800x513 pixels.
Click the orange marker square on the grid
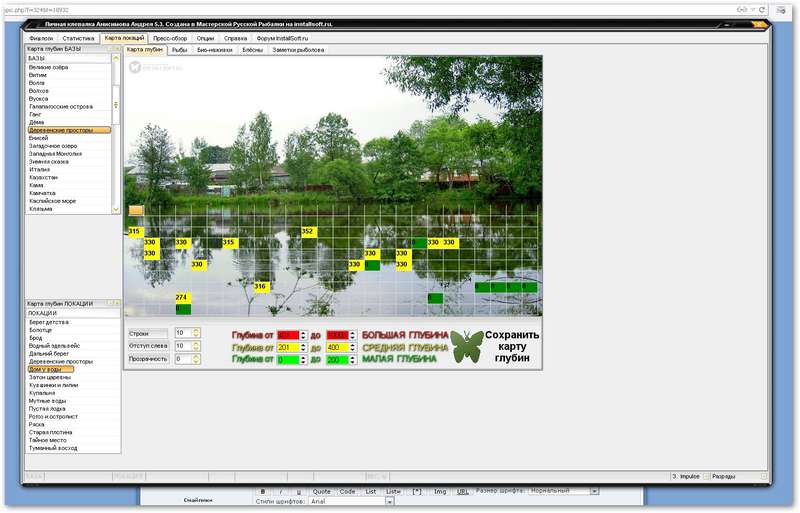click(x=136, y=210)
